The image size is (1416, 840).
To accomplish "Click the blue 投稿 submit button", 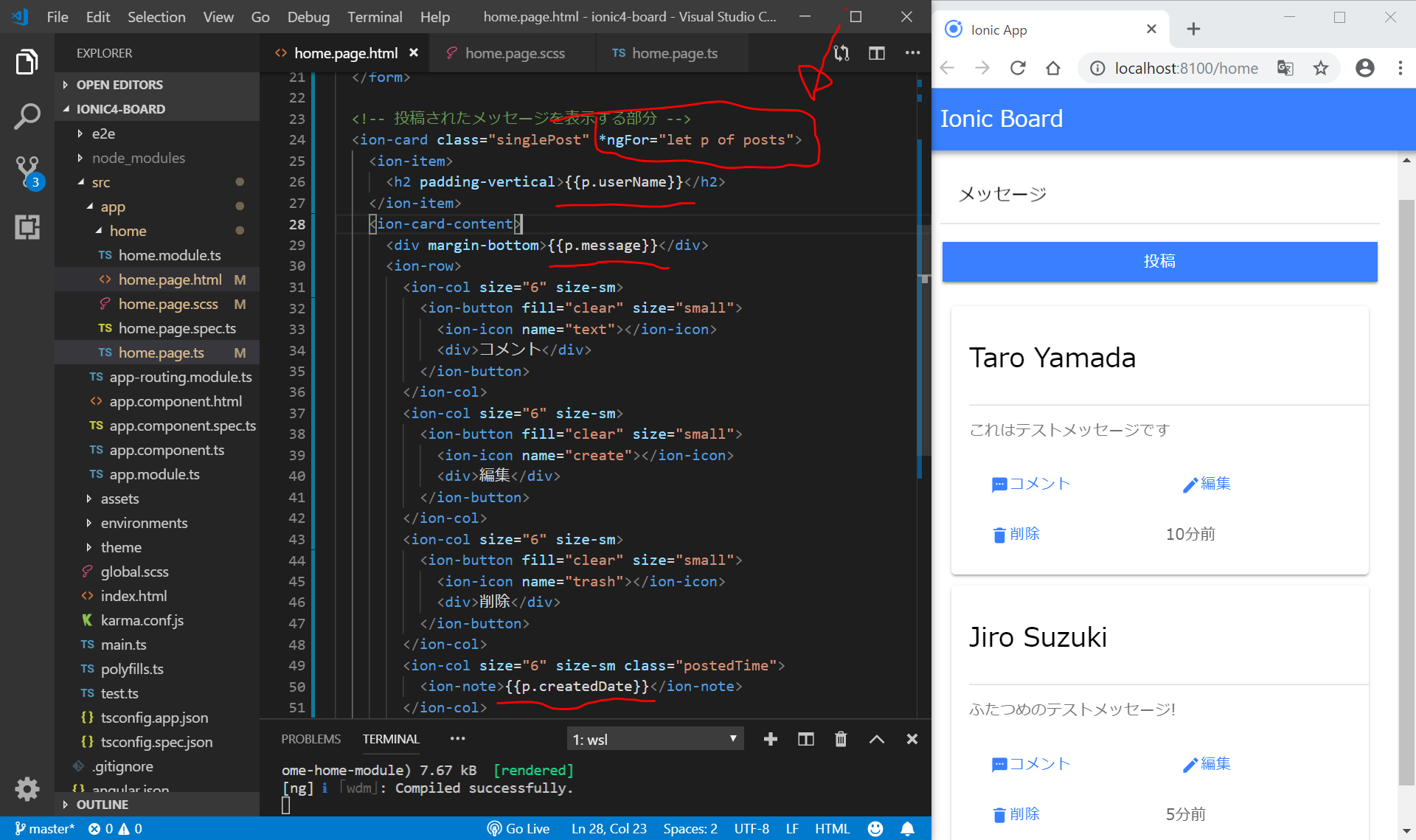I will coord(1159,261).
